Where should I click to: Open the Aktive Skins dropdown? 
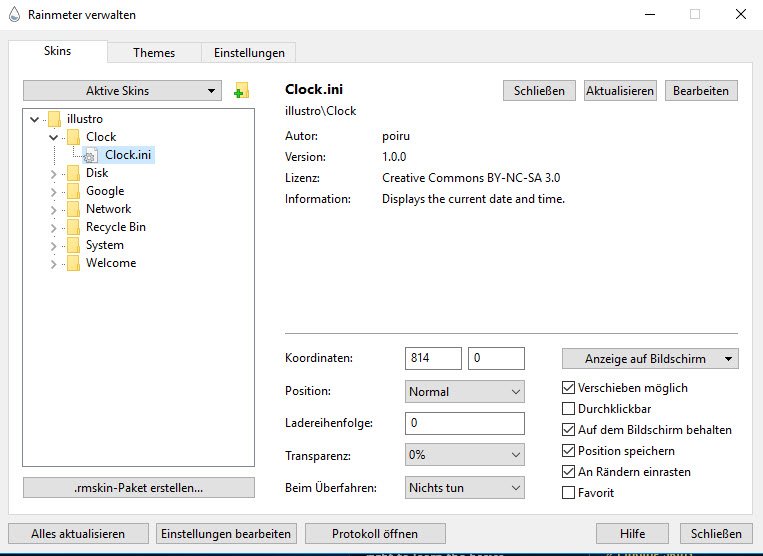tap(121, 91)
